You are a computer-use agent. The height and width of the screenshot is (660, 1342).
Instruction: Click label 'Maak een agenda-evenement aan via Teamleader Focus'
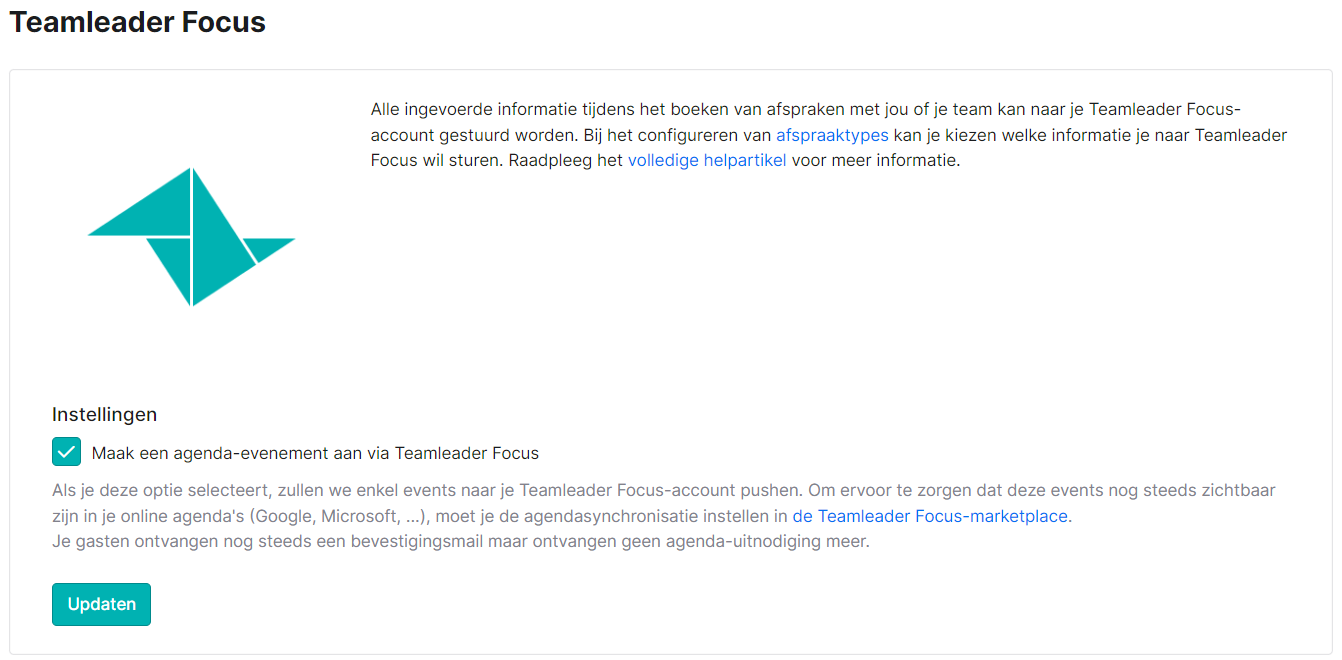tap(315, 453)
